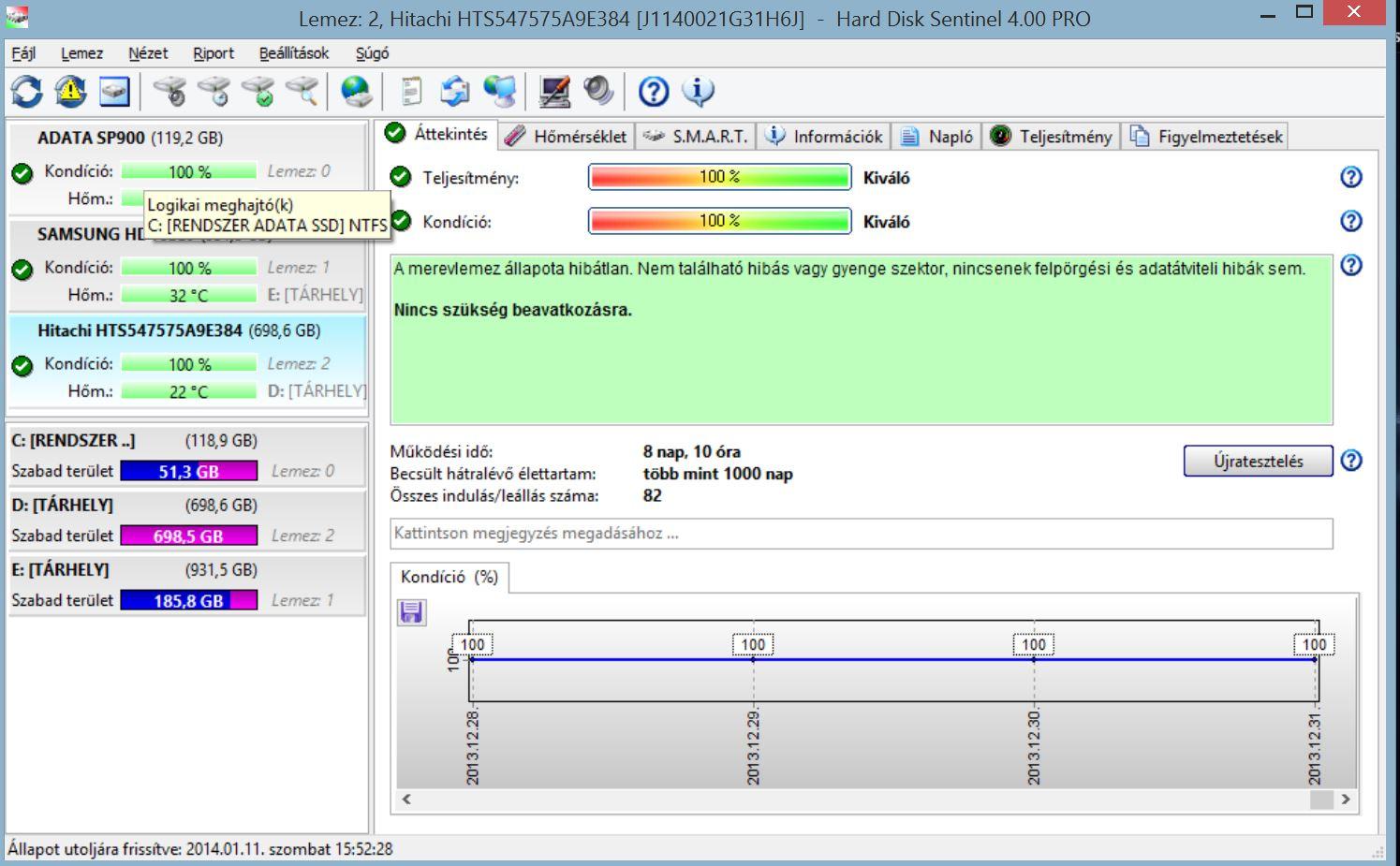Open the Fájl menu

(23, 53)
